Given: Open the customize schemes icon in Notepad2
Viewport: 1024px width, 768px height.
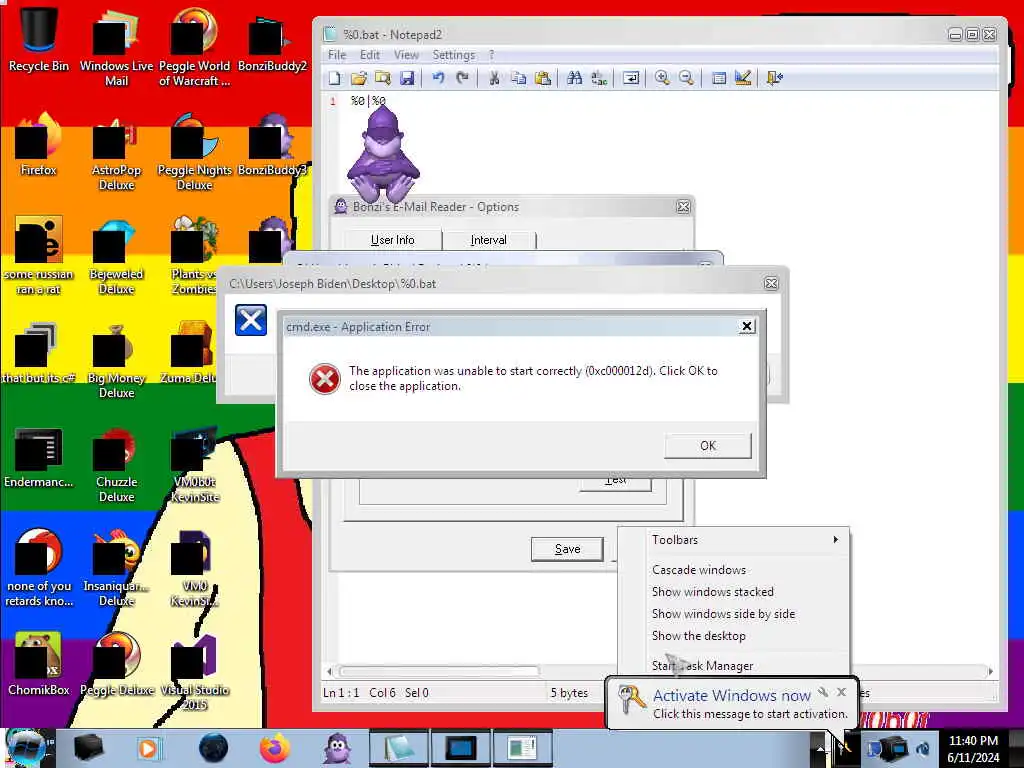Looking at the screenshot, I should [x=743, y=78].
